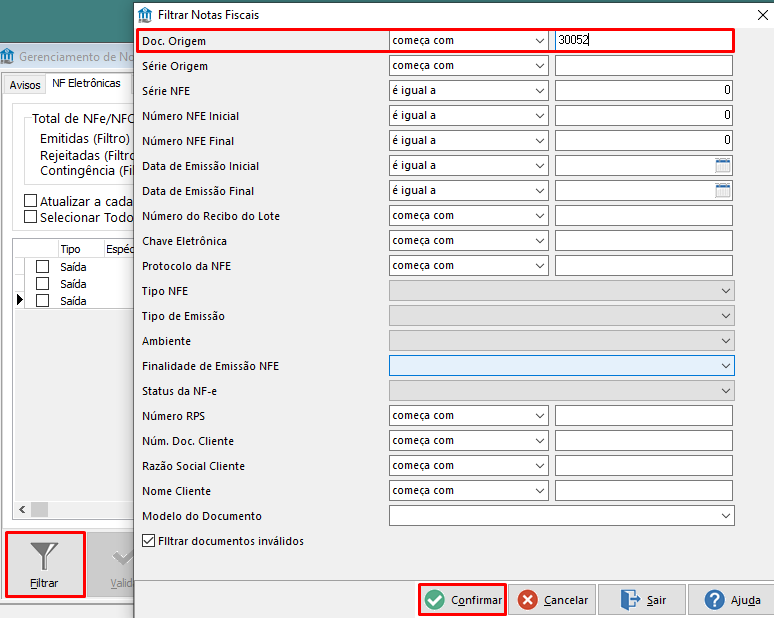Click the Ajuda button
774x618 pixels.
[731, 600]
